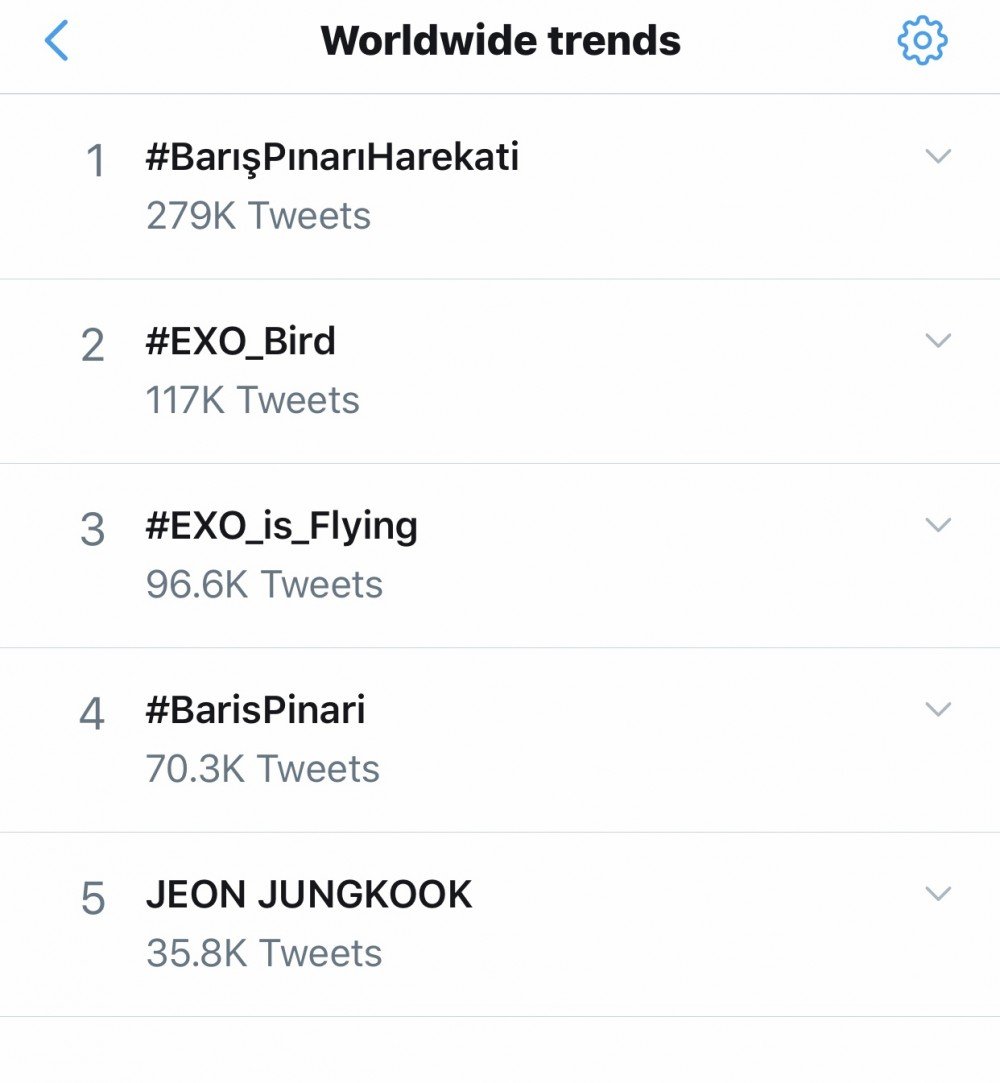Image resolution: width=1000 pixels, height=1083 pixels.
Task: Expand options chevron next to #EXO_Bird
Action: click(x=938, y=341)
